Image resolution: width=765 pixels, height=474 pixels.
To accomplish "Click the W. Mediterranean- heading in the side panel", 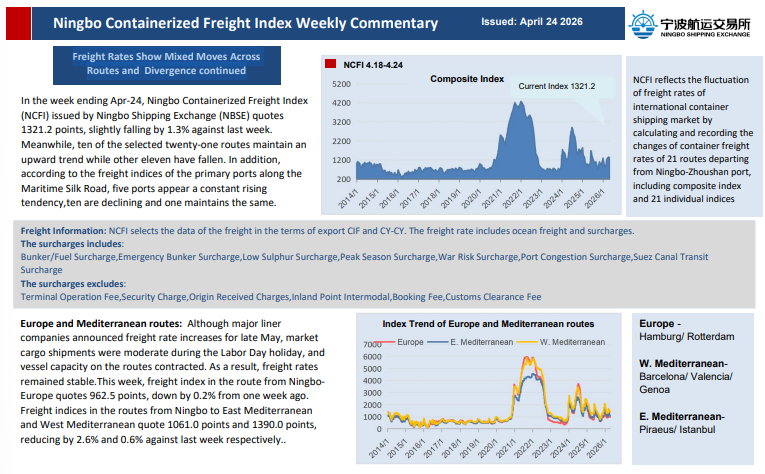I will click(x=683, y=362).
